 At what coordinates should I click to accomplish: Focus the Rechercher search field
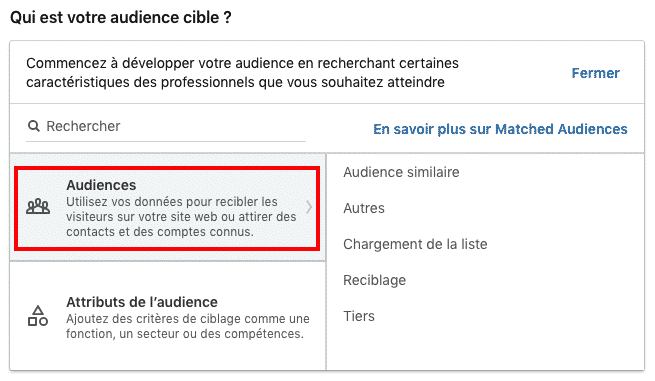(166, 126)
